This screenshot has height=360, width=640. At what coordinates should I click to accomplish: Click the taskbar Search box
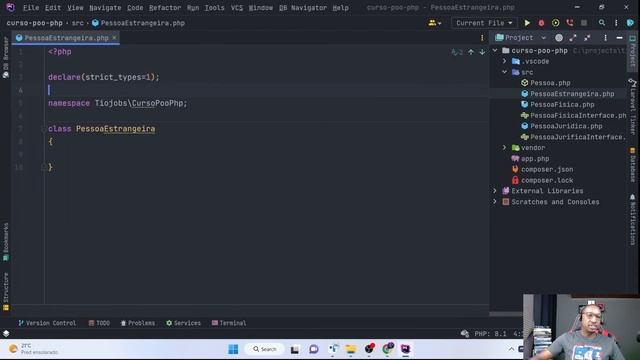coord(264,349)
